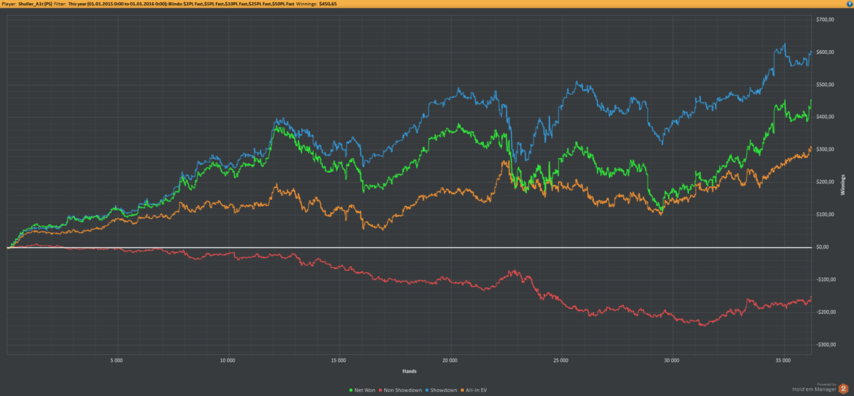Click the -$300,00 axis label
The width and height of the screenshot is (854, 396).
coord(825,344)
